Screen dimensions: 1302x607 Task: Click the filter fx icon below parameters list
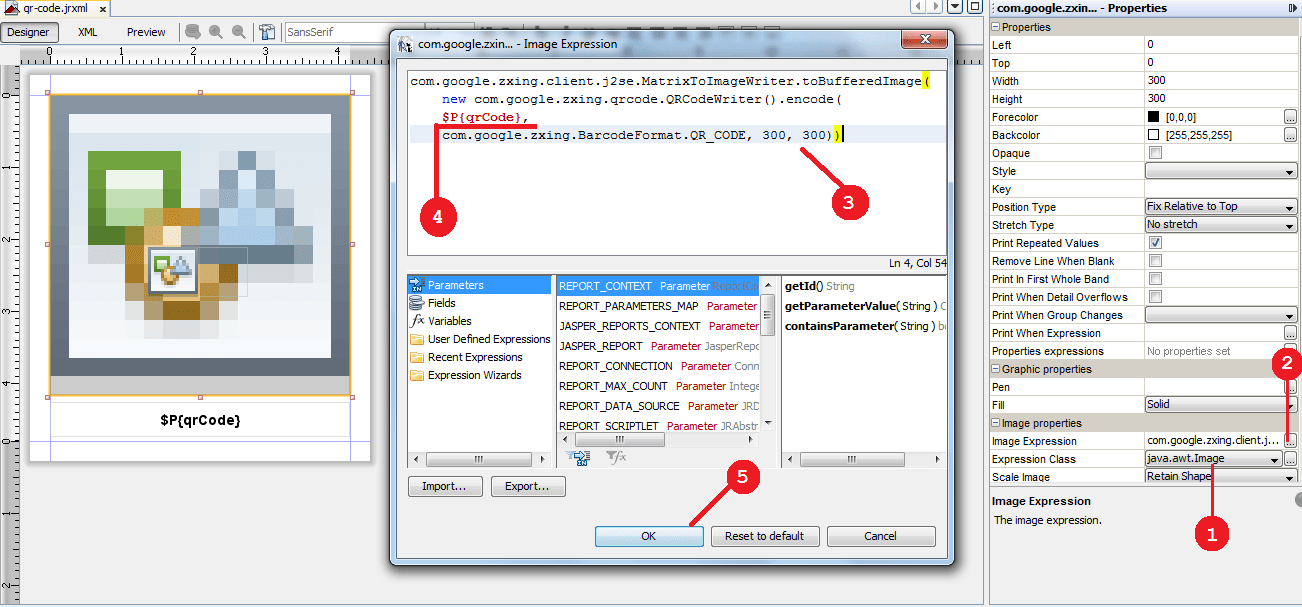point(615,457)
